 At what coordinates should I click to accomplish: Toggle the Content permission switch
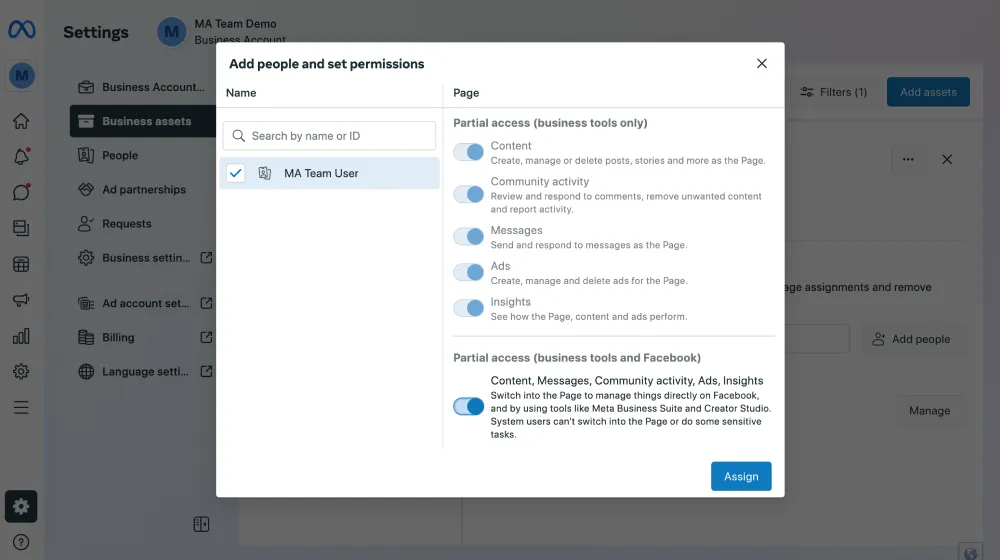(468, 152)
